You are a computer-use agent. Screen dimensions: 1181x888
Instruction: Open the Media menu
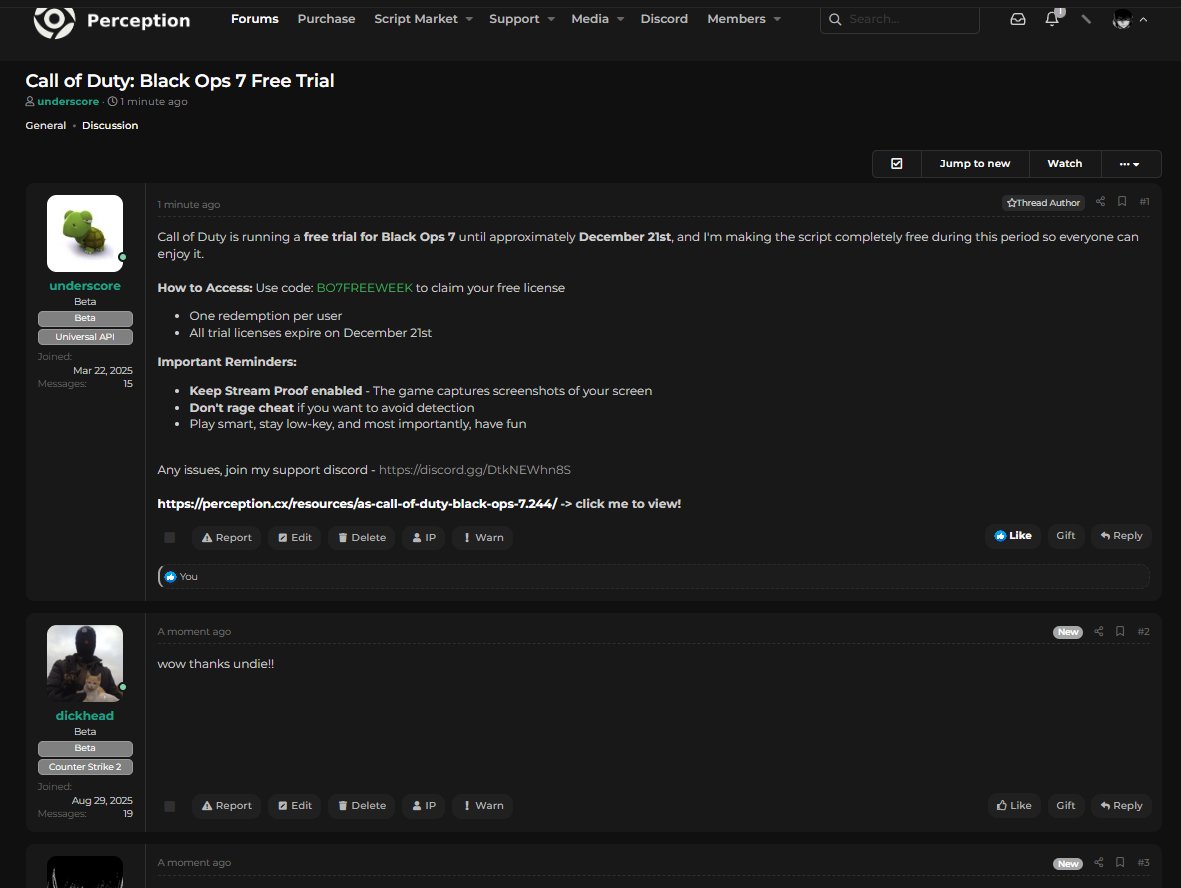tap(590, 19)
